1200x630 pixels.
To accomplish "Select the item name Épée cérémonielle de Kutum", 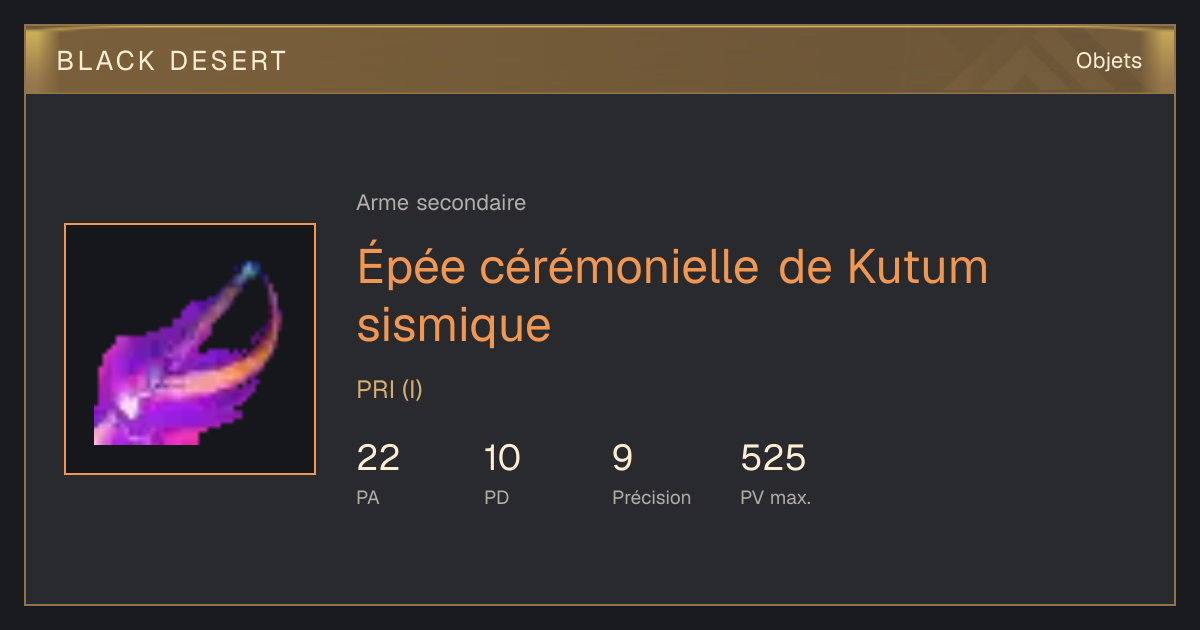I will click(x=673, y=268).
